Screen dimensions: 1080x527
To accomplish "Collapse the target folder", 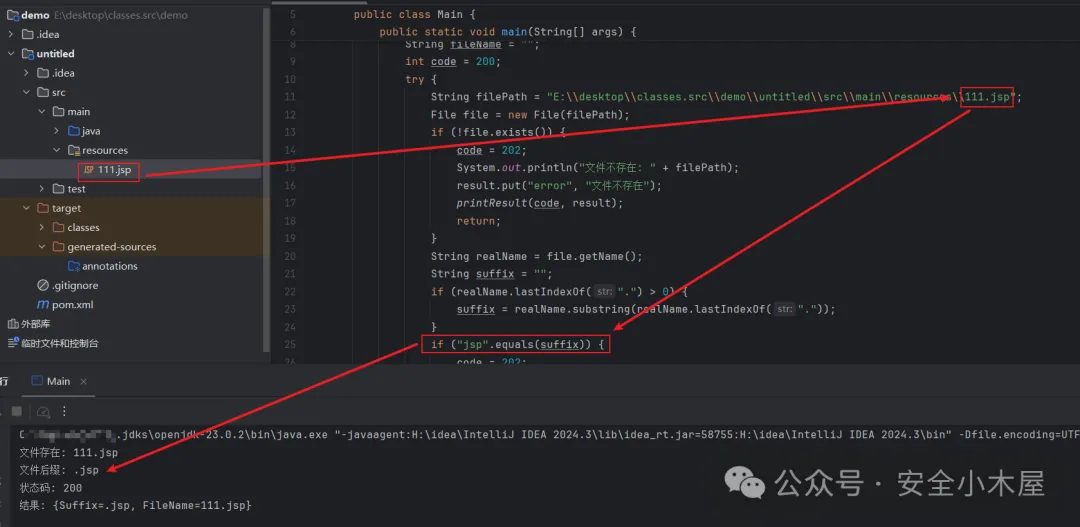I will click(26, 208).
